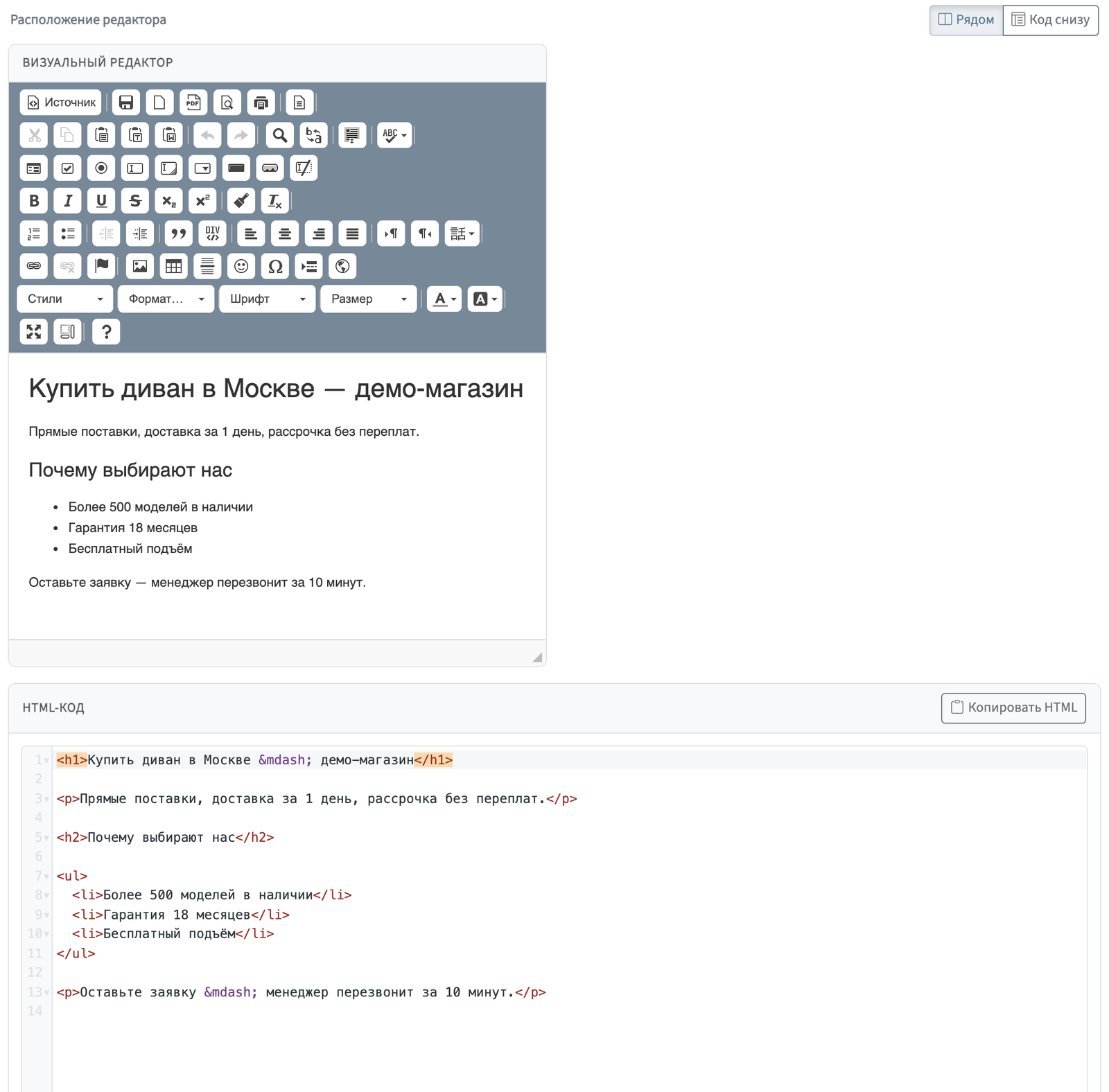The height and width of the screenshot is (1092, 1109).
Task: Insert a table using table icon
Action: (173, 266)
